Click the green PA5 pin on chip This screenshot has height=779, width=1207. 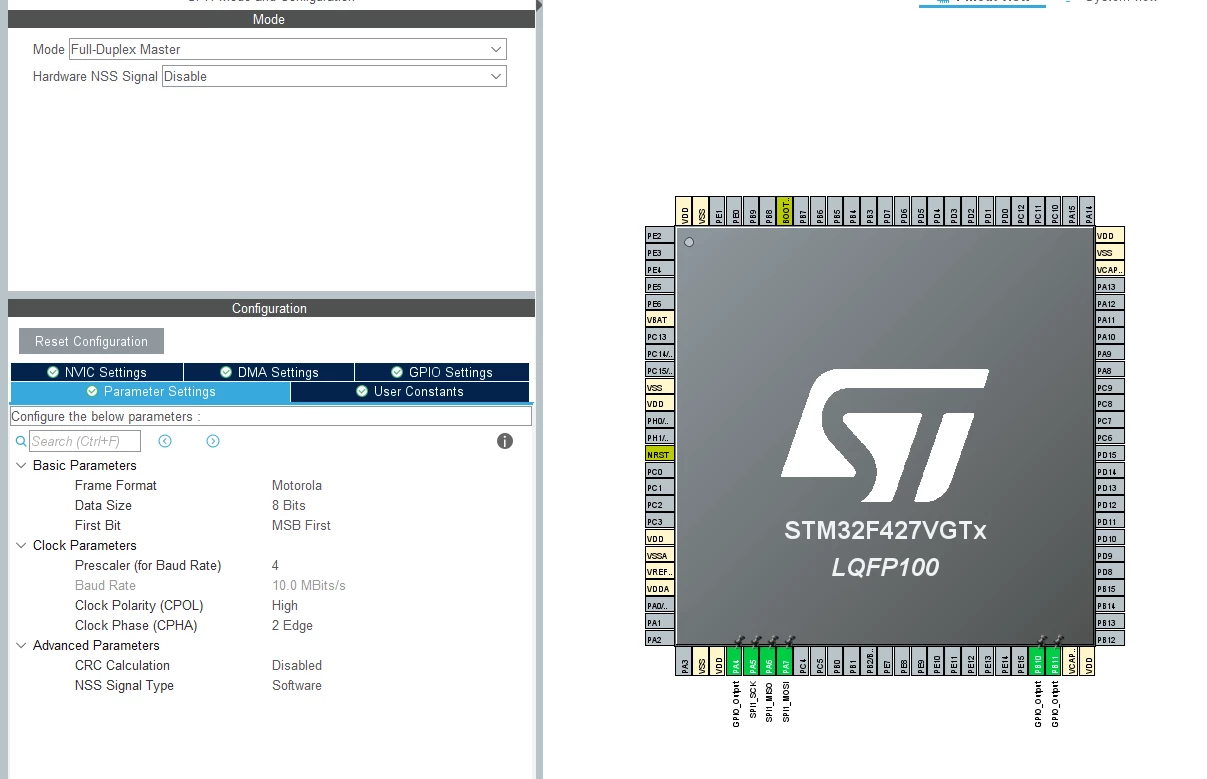click(x=752, y=661)
